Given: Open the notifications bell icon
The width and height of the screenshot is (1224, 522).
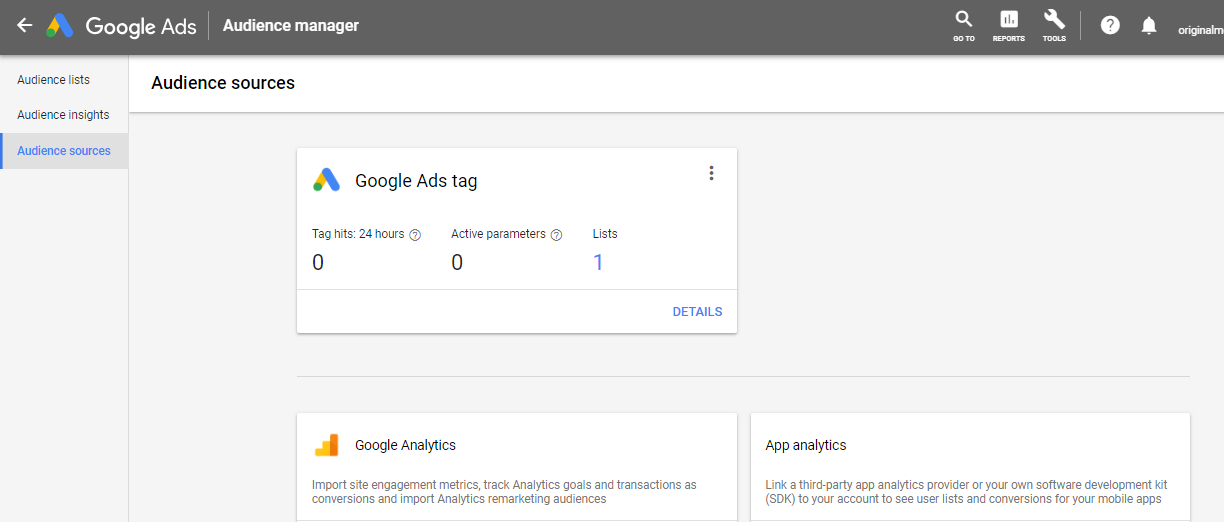Looking at the screenshot, I should [x=1149, y=26].
